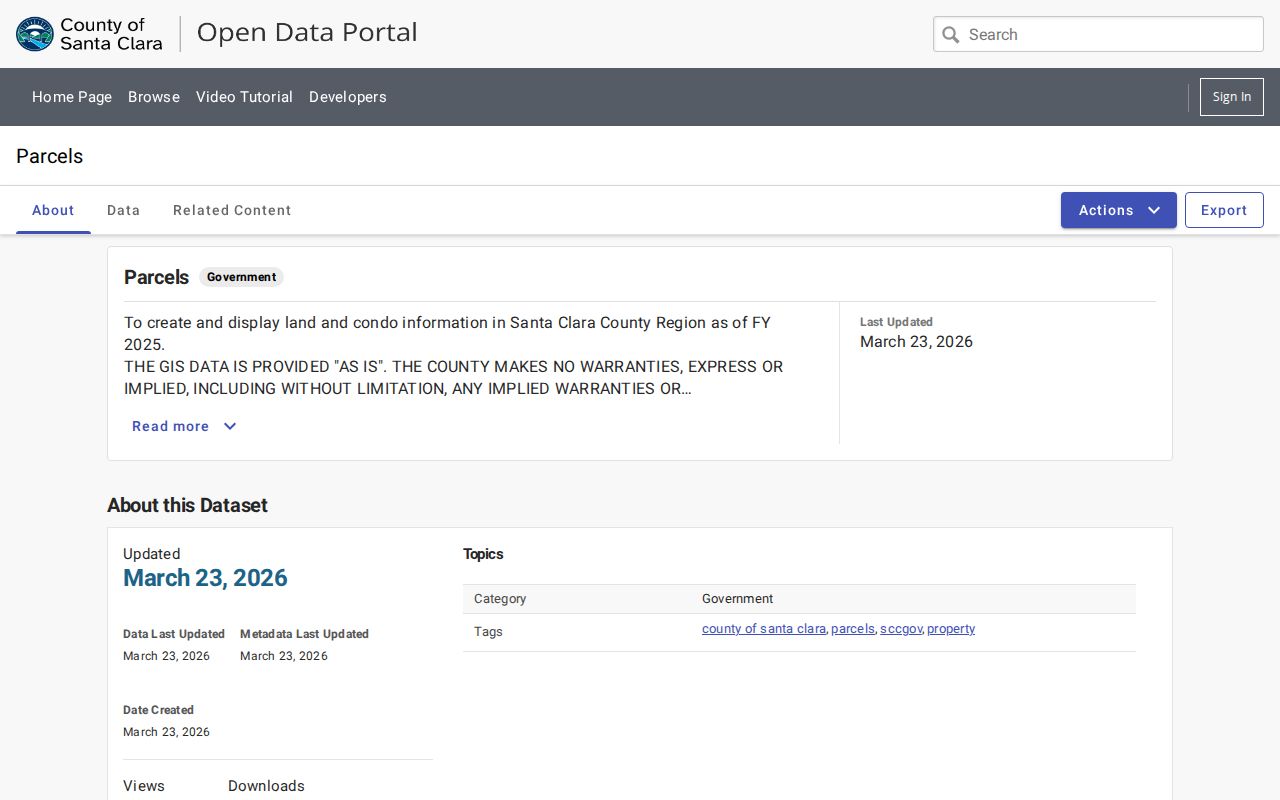The image size is (1280, 800).
Task: Expand the description with Read more
Action: click(x=184, y=426)
